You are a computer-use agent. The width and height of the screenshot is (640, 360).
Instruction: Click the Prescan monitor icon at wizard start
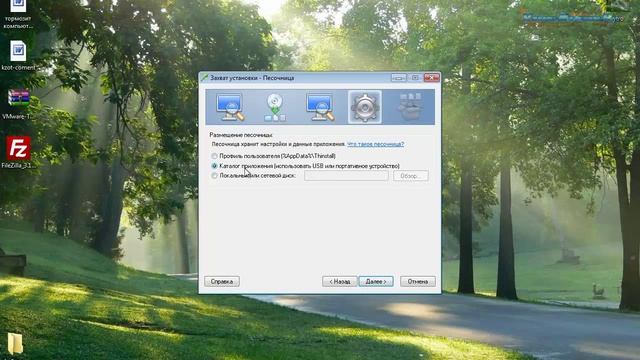pos(231,107)
